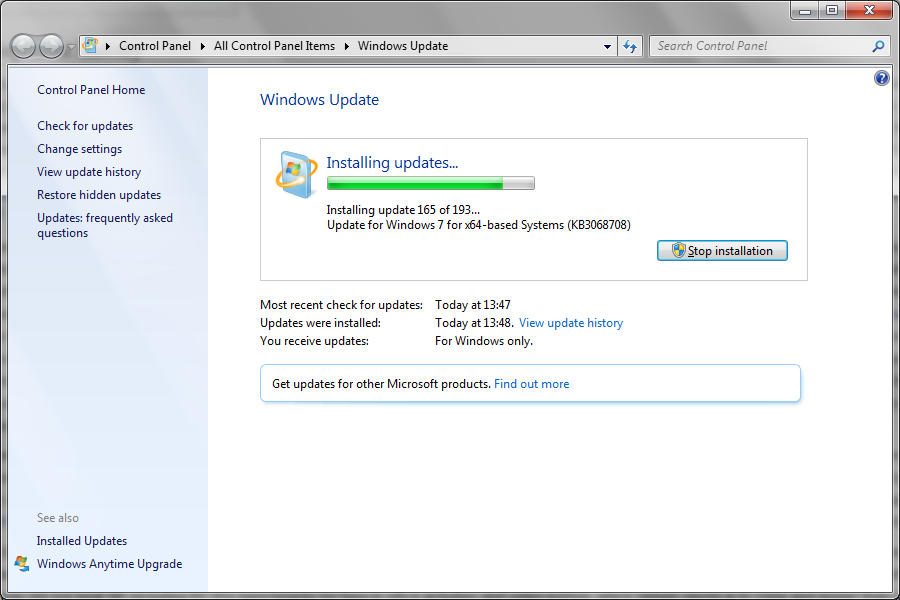Click the Windows Anytime Upgrade flag icon
900x600 pixels.
[22, 564]
